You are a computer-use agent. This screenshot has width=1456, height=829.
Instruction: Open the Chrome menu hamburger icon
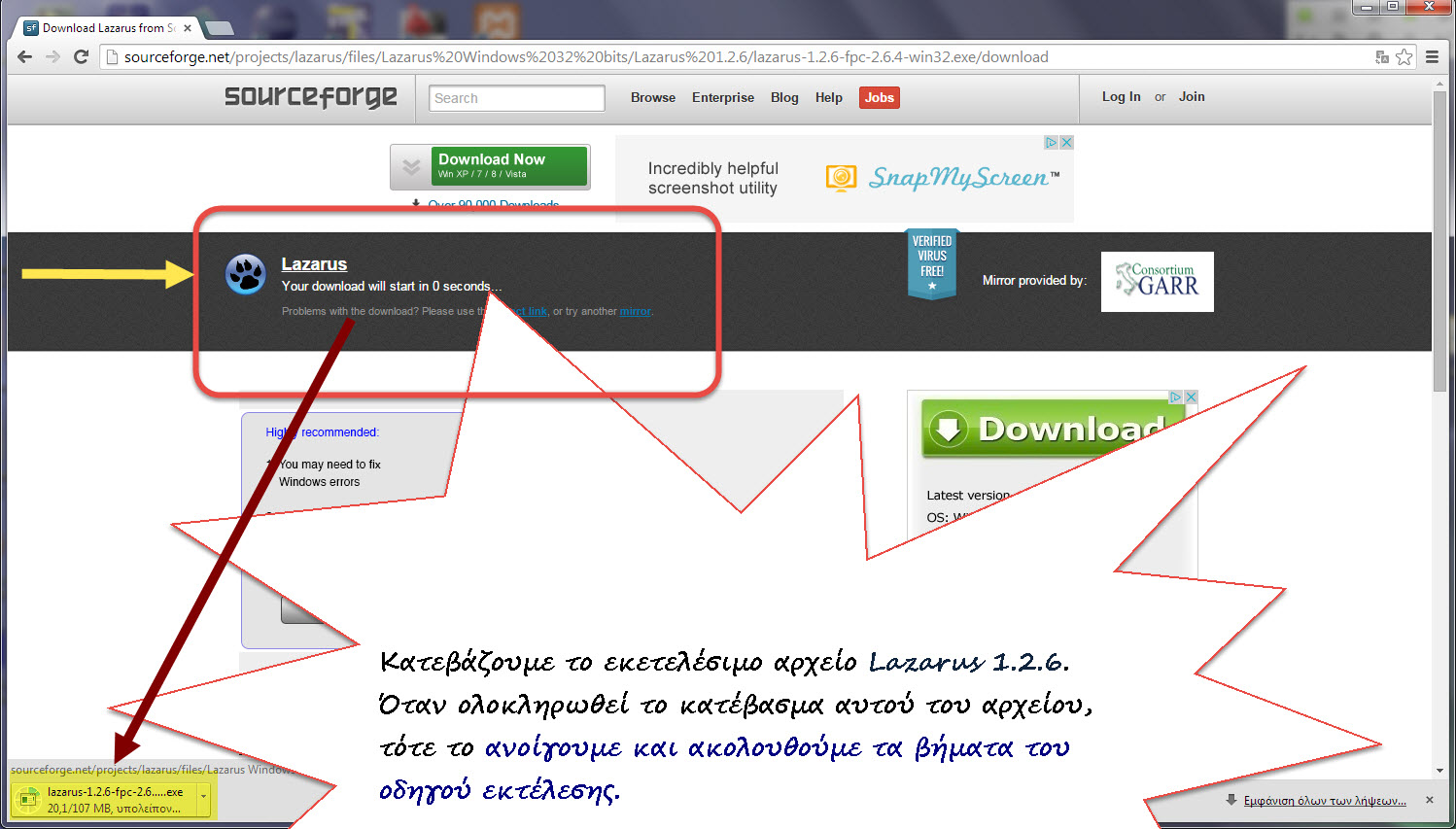pyautogui.click(x=1432, y=56)
